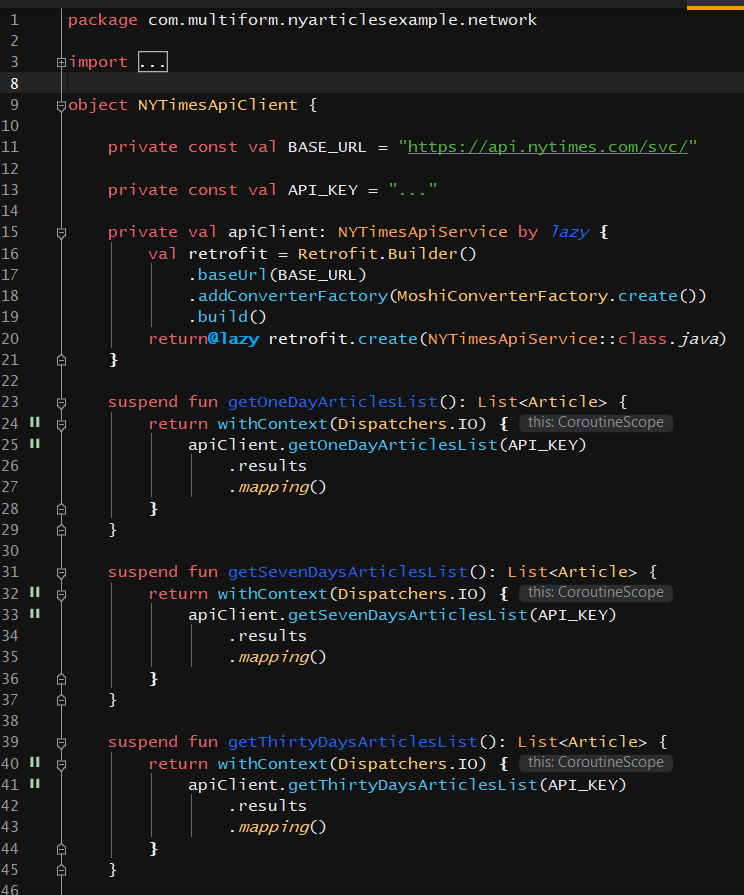Click List<Article> return type on line 39
The image size is (744, 895).
pyautogui.click(x=581, y=743)
